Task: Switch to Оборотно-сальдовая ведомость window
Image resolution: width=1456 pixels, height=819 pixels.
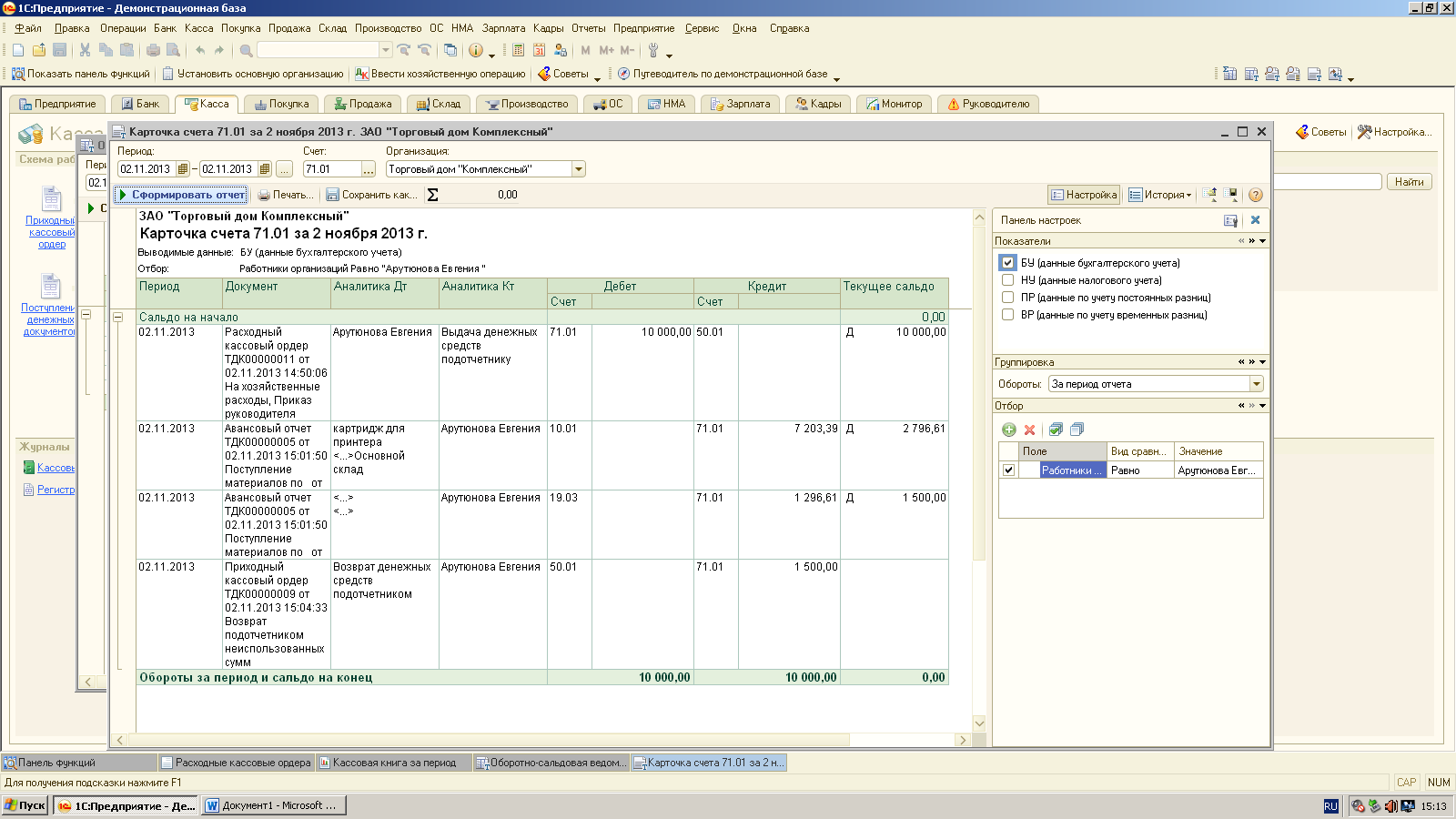Action: [x=551, y=763]
